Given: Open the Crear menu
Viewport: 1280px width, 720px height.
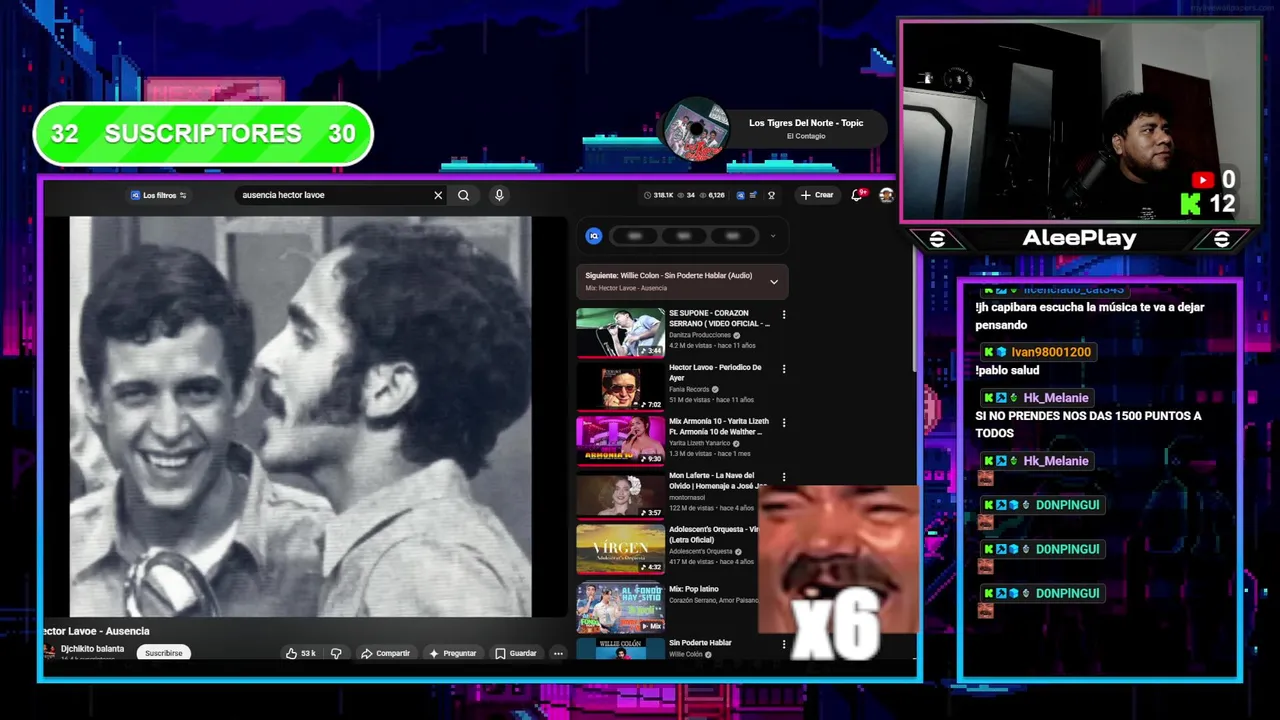Looking at the screenshot, I should point(817,195).
